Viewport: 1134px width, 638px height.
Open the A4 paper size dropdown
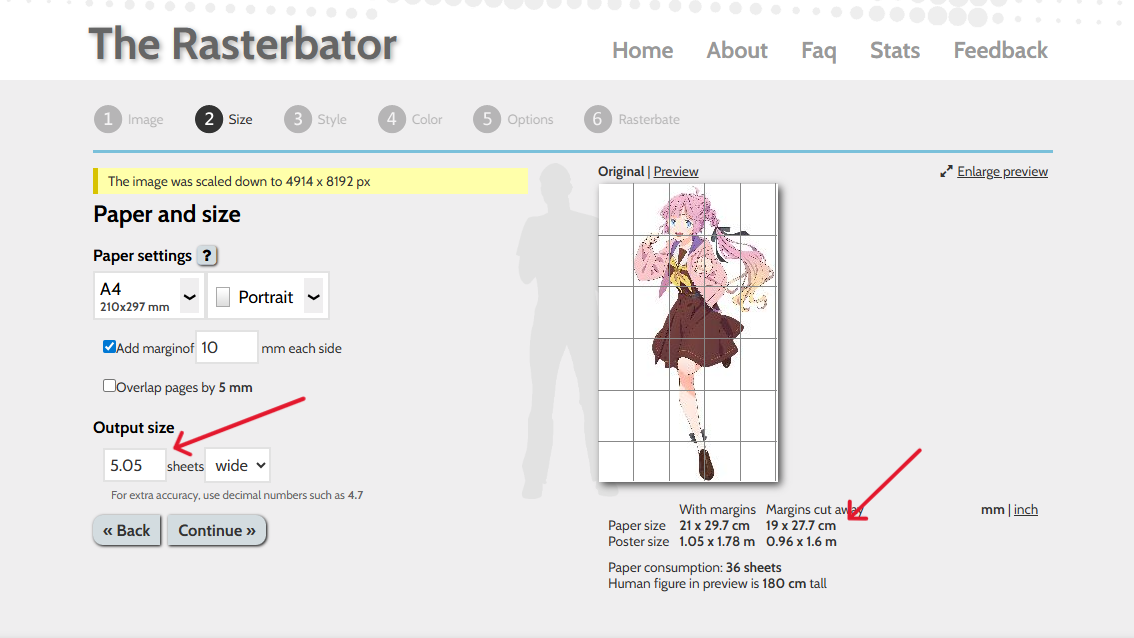tap(148, 296)
